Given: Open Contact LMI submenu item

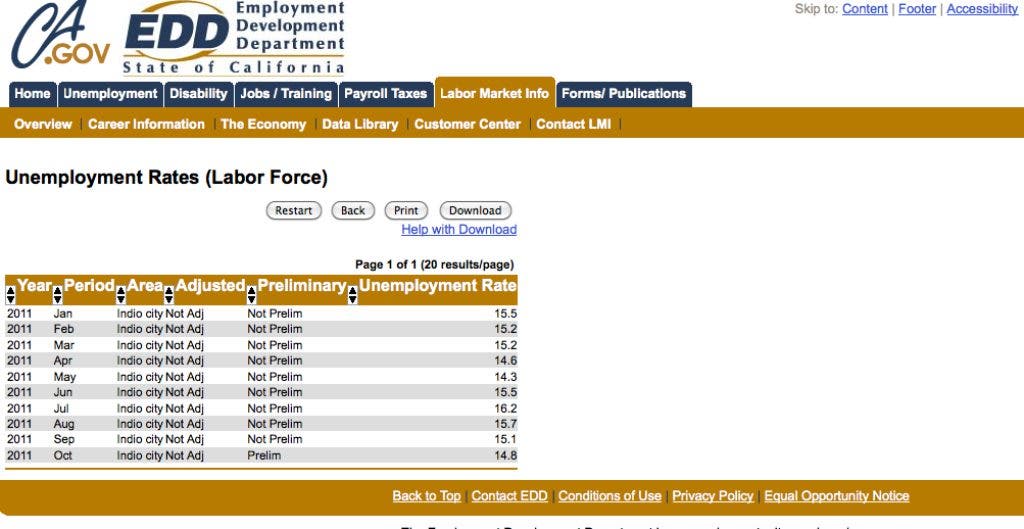Looking at the screenshot, I should [x=573, y=124].
